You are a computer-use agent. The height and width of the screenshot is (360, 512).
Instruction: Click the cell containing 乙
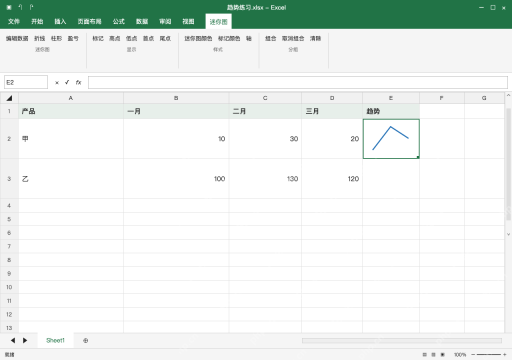[71, 179]
